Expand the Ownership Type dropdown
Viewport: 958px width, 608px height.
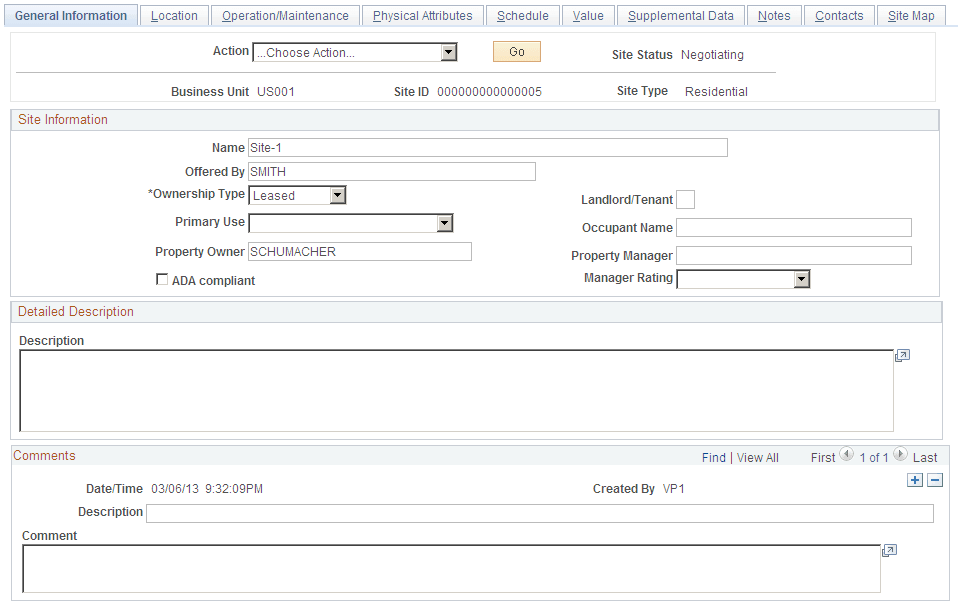point(298,196)
